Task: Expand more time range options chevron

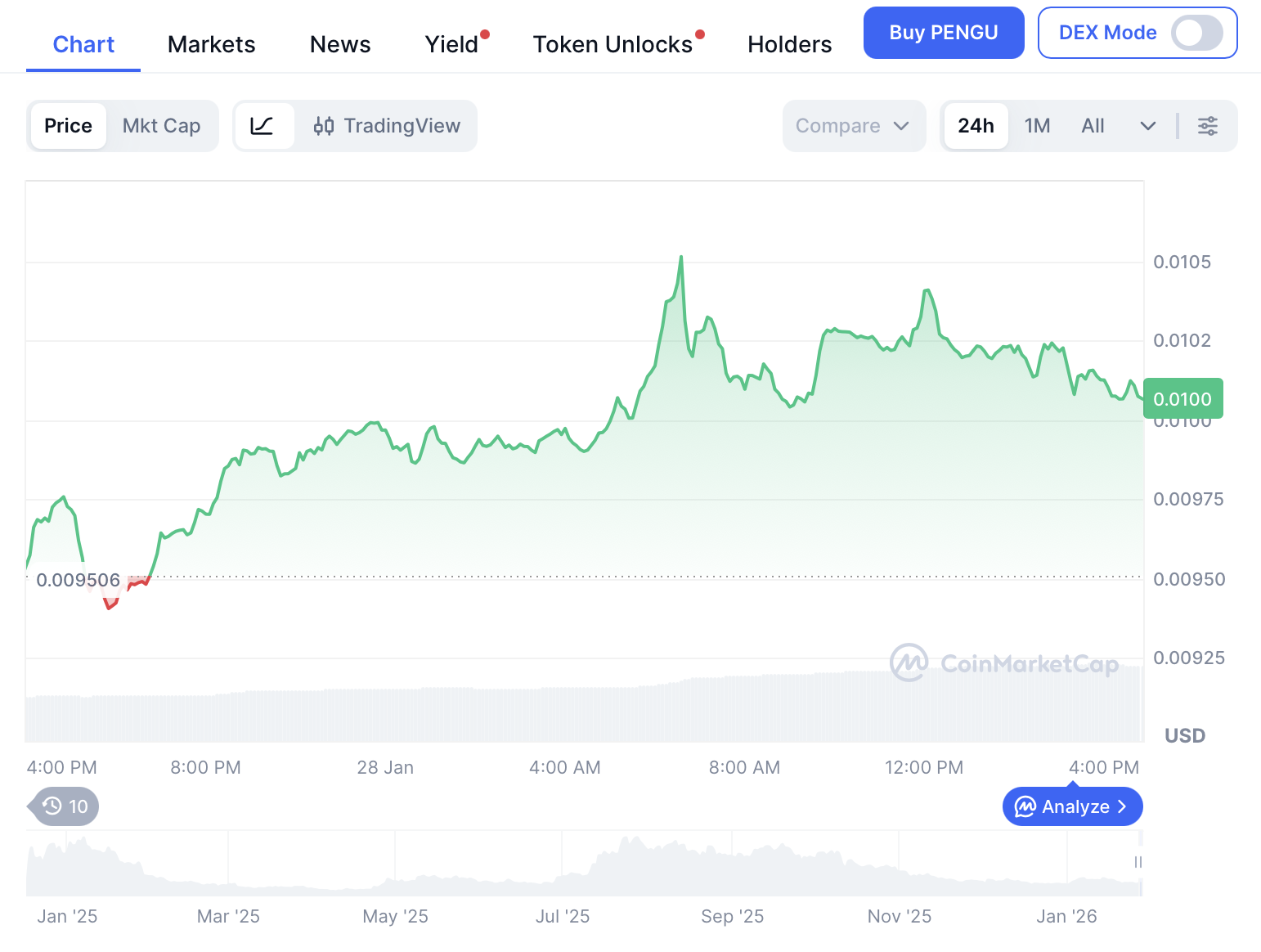Action: pyautogui.click(x=1147, y=126)
